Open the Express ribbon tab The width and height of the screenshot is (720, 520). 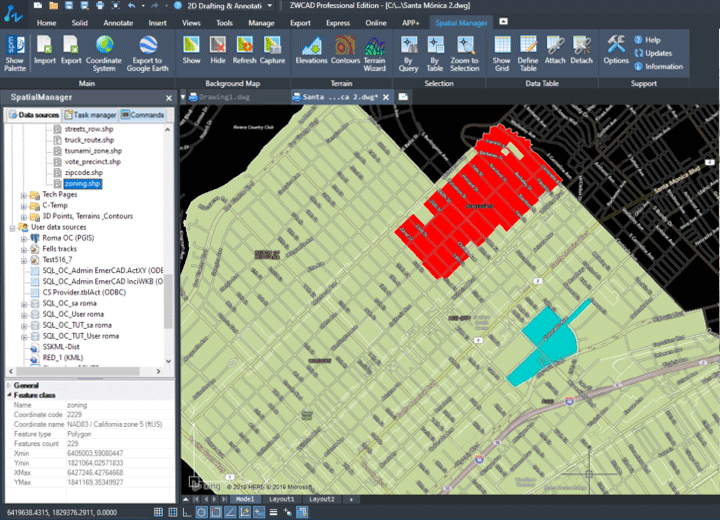click(x=338, y=23)
